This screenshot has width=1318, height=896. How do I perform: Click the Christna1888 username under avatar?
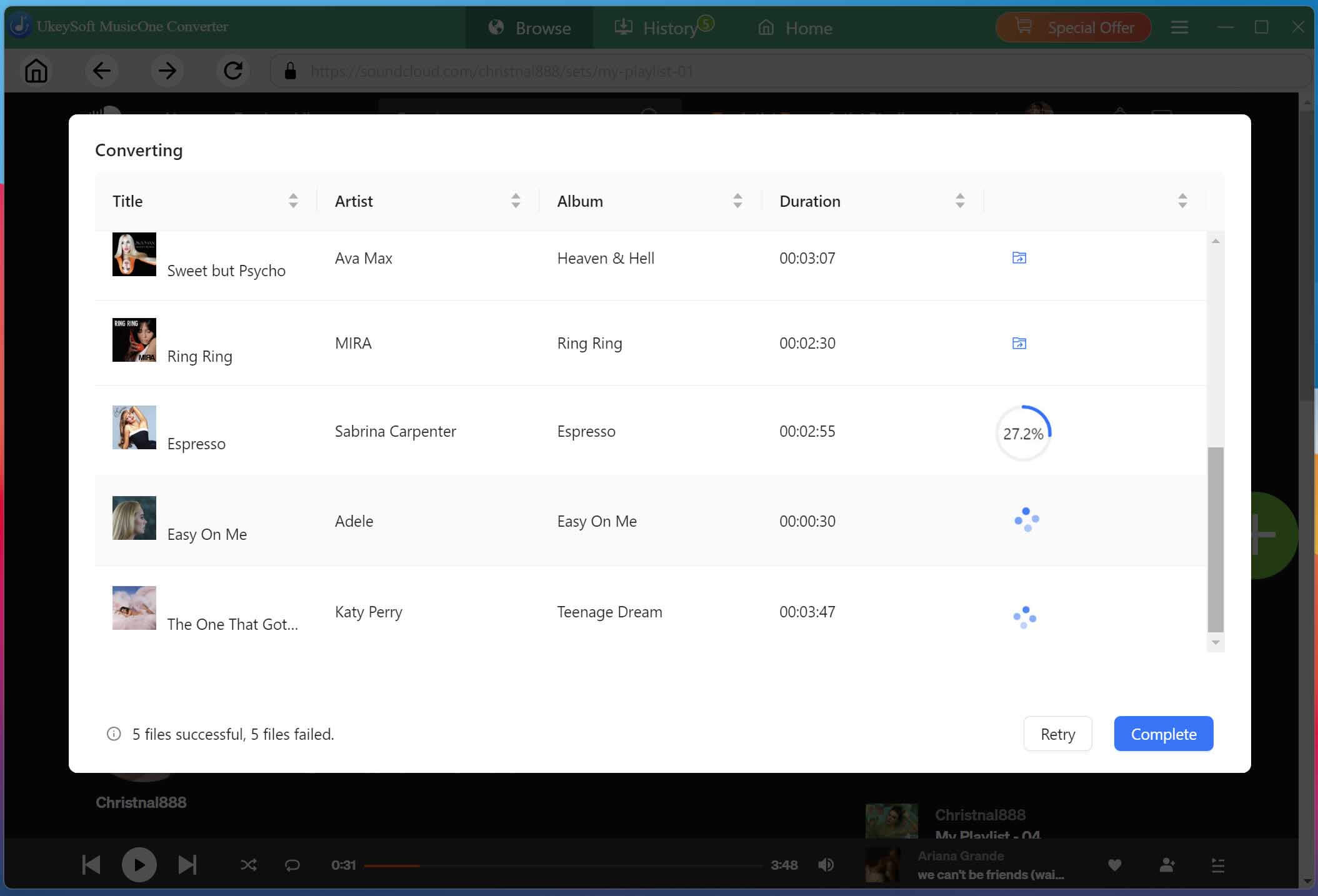(x=141, y=802)
